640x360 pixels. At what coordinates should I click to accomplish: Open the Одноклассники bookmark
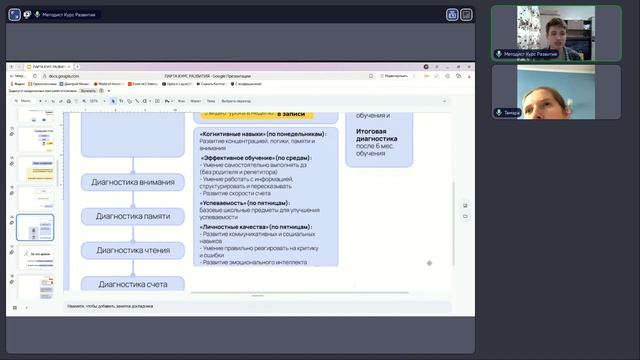[42, 84]
